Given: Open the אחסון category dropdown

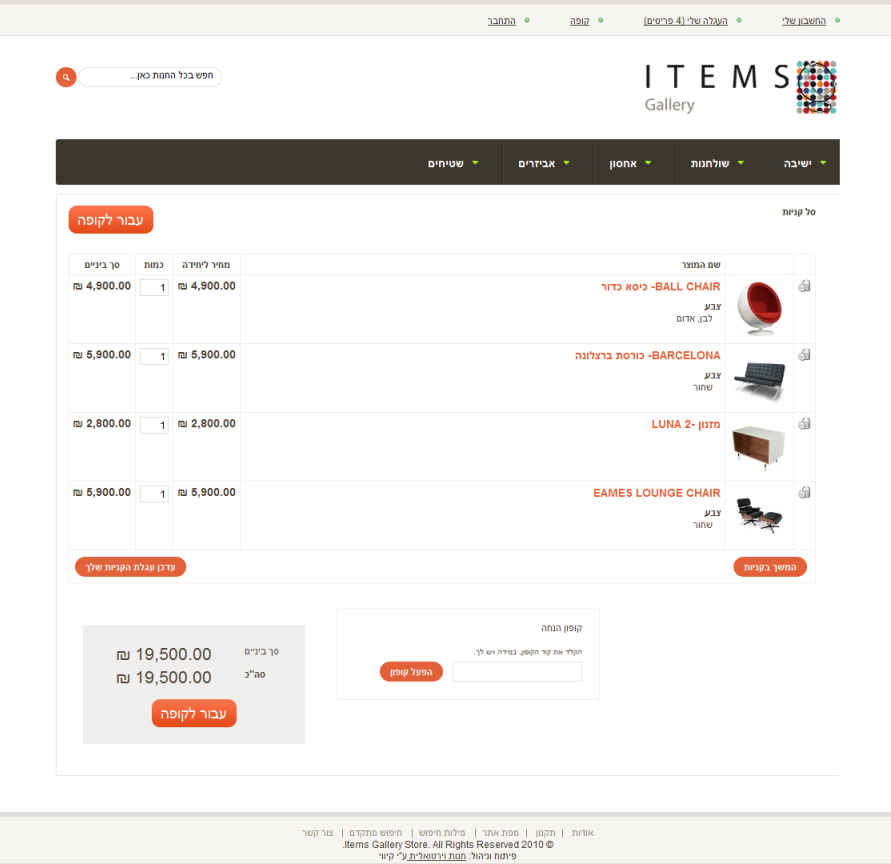Looking at the screenshot, I should pyautogui.click(x=631, y=163).
